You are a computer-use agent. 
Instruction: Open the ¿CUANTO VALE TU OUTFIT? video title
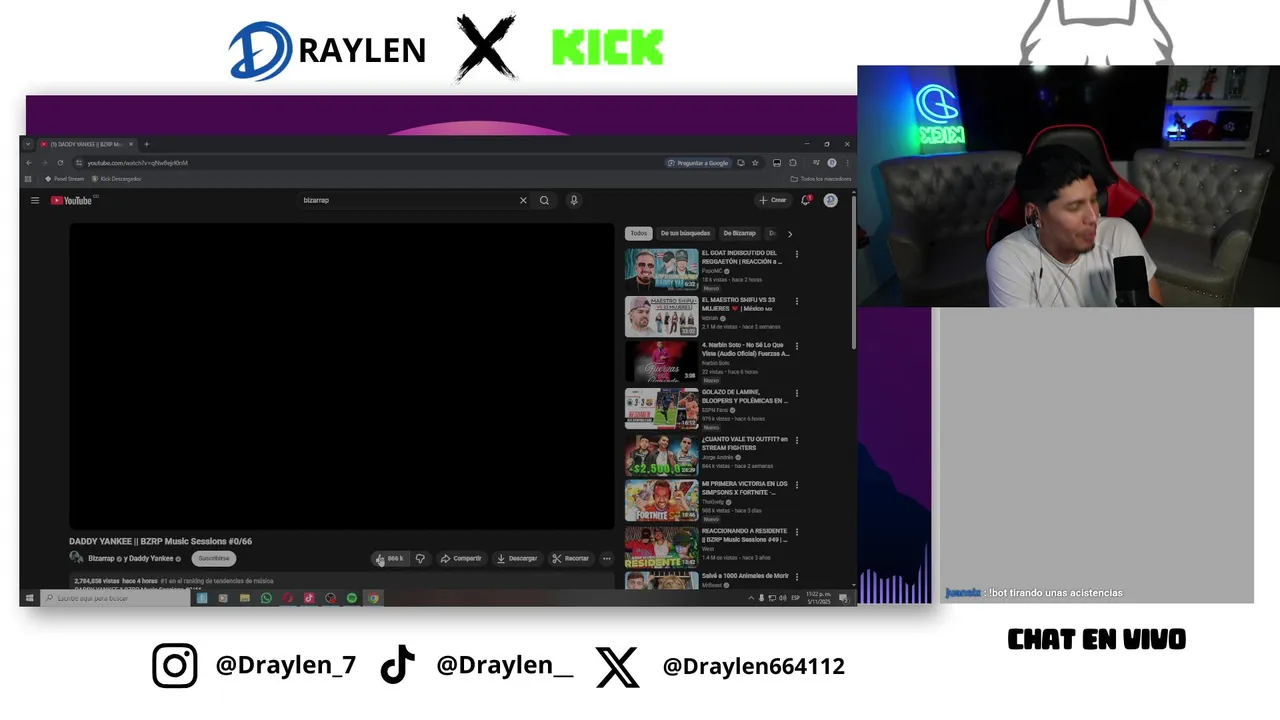[745, 443]
